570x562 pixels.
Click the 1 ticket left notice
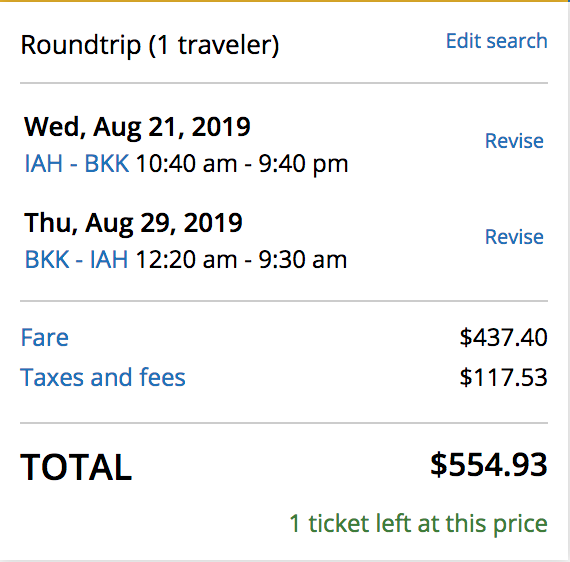pos(418,524)
